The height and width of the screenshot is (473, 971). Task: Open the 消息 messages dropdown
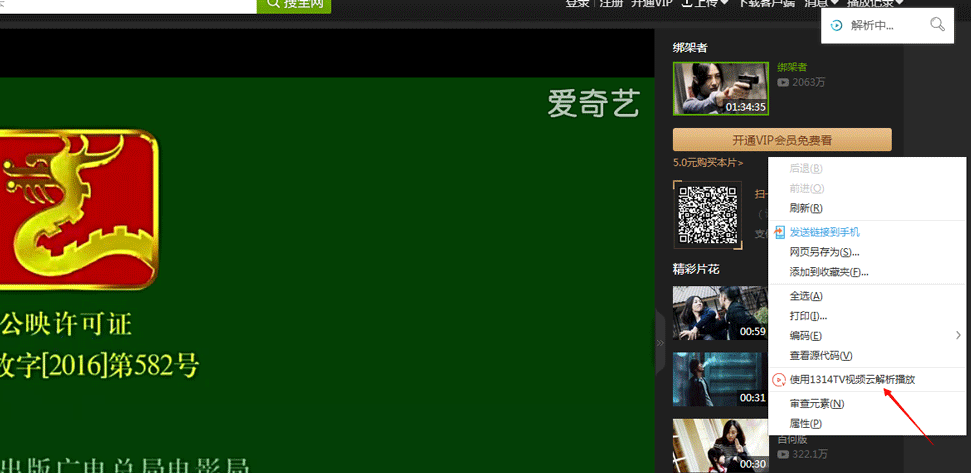(x=821, y=3)
